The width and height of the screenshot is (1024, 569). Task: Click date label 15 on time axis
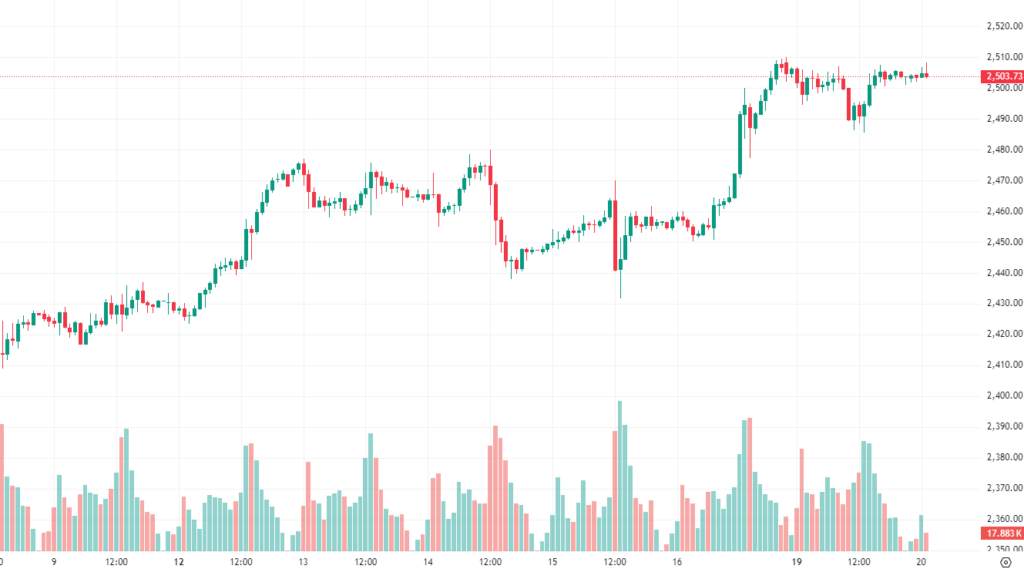[x=552, y=562]
